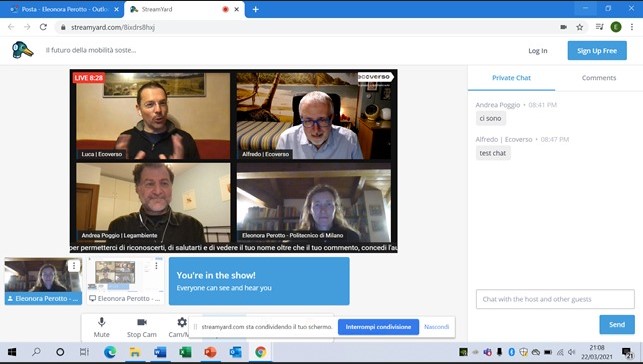
Task: Open Cam/Mic settings gear icon
Action: point(182,322)
